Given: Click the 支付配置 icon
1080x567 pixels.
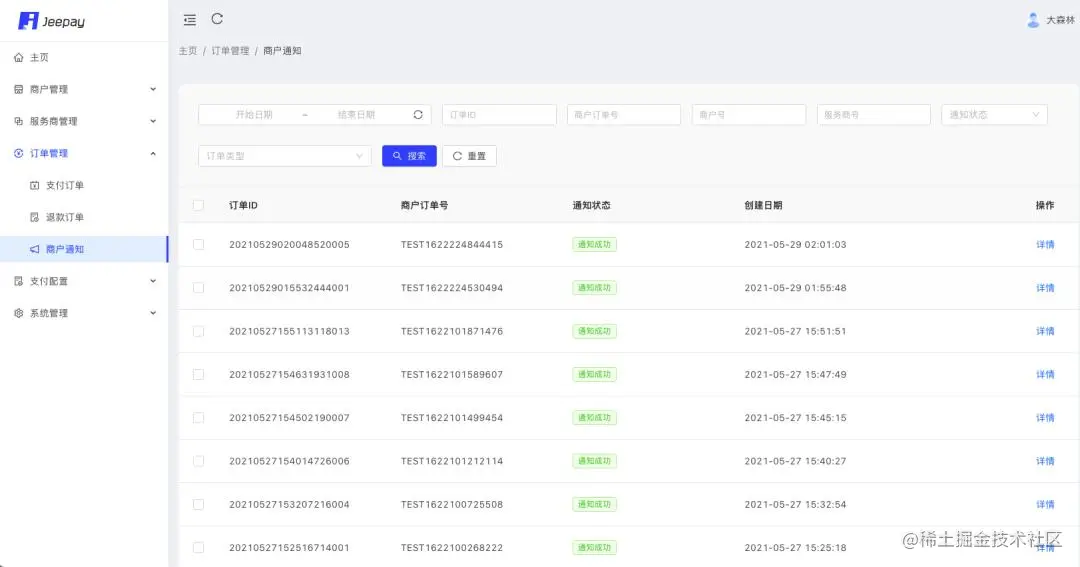Looking at the screenshot, I should coord(19,281).
